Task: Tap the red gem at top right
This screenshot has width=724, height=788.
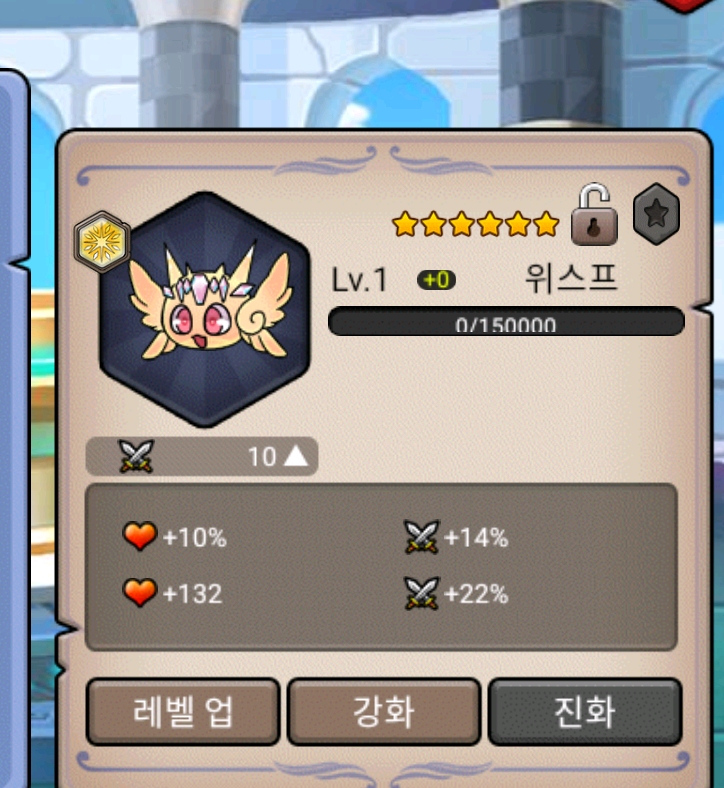Action: [684, 5]
